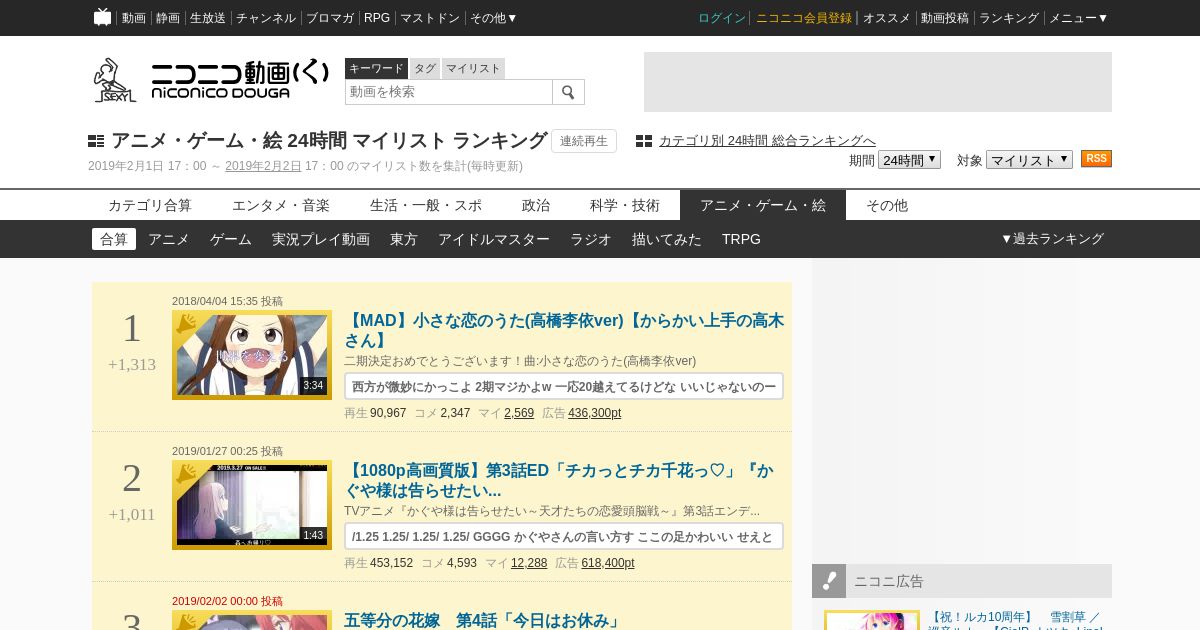Image resolution: width=1200 pixels, height=630 pixels.
Task: Click grid icon beside カテゴリ別 ranking link
Action: click(644, 141)
